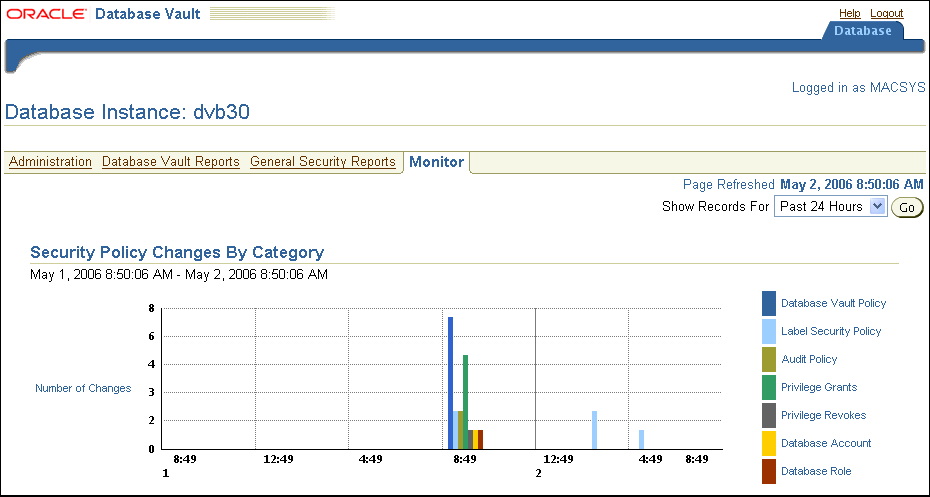
Task: Open the Privilege Grants legend link
Action: coord(818,387)
